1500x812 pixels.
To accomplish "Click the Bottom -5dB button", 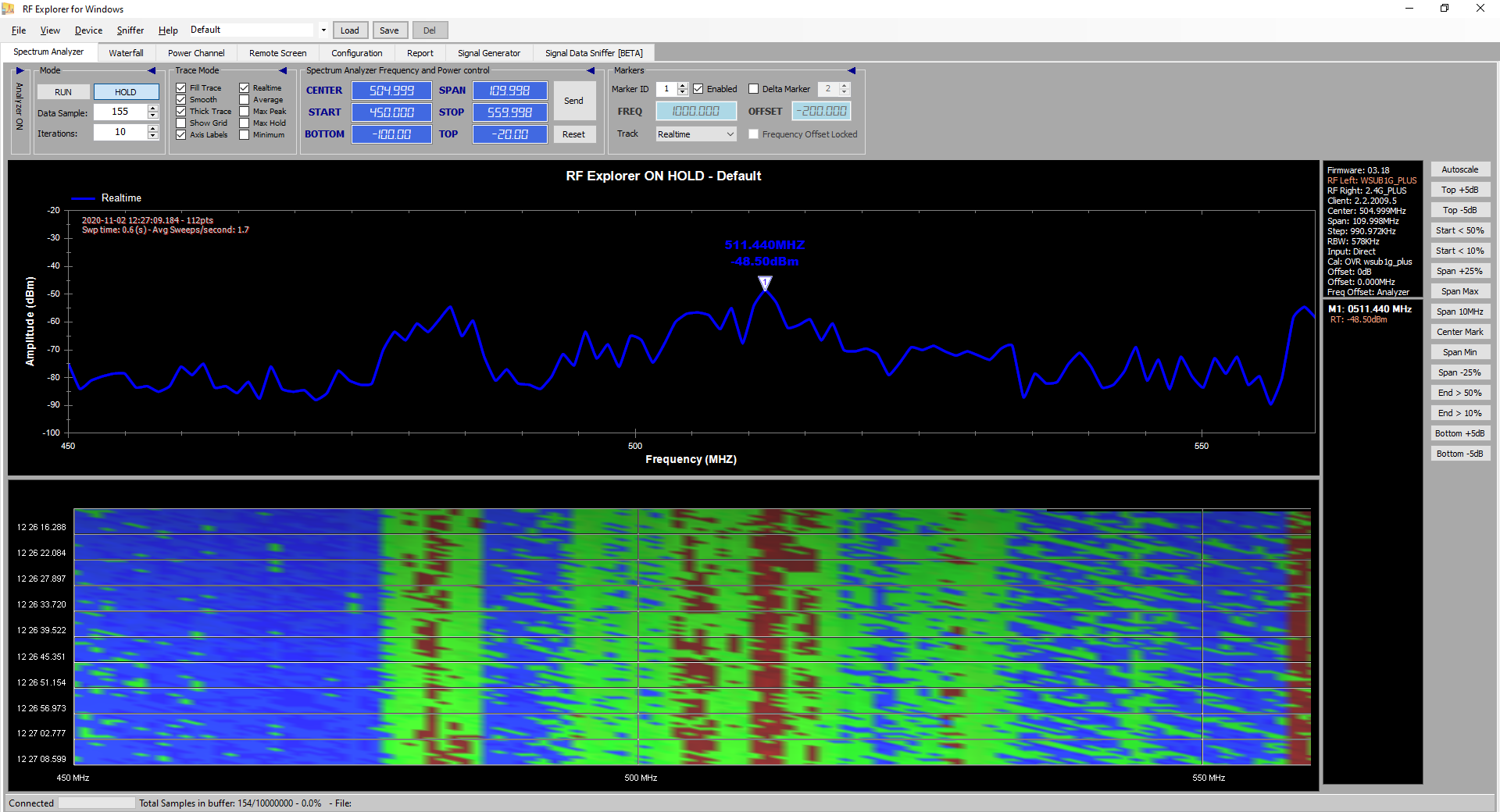I will tap(1459, 454).
